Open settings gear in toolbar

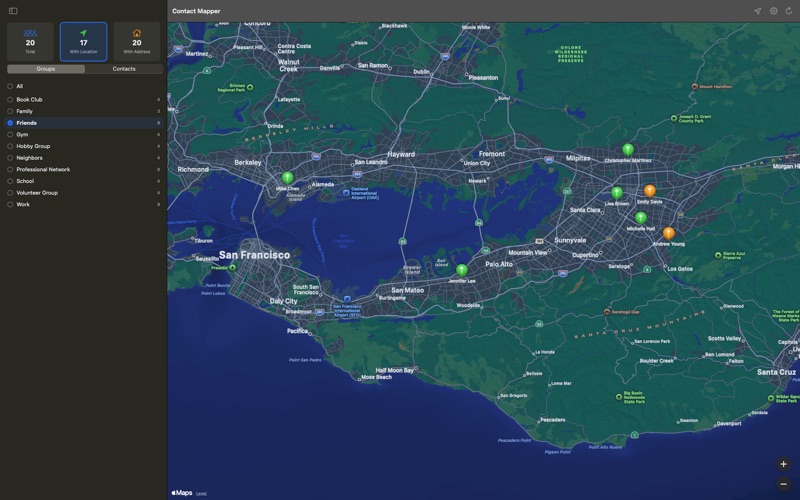coord(773,11)
